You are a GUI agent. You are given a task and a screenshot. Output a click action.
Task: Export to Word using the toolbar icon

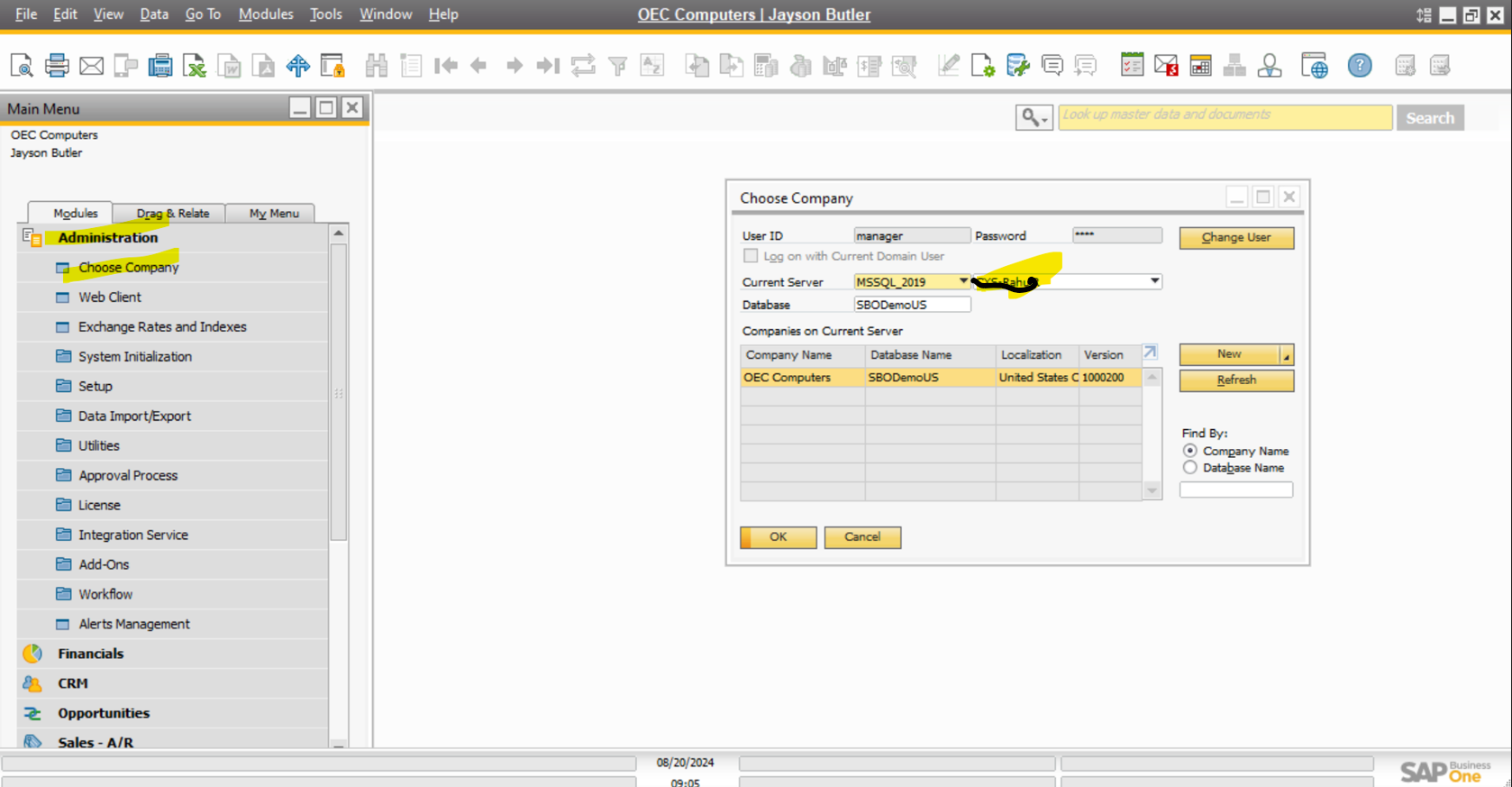(230, 65)
